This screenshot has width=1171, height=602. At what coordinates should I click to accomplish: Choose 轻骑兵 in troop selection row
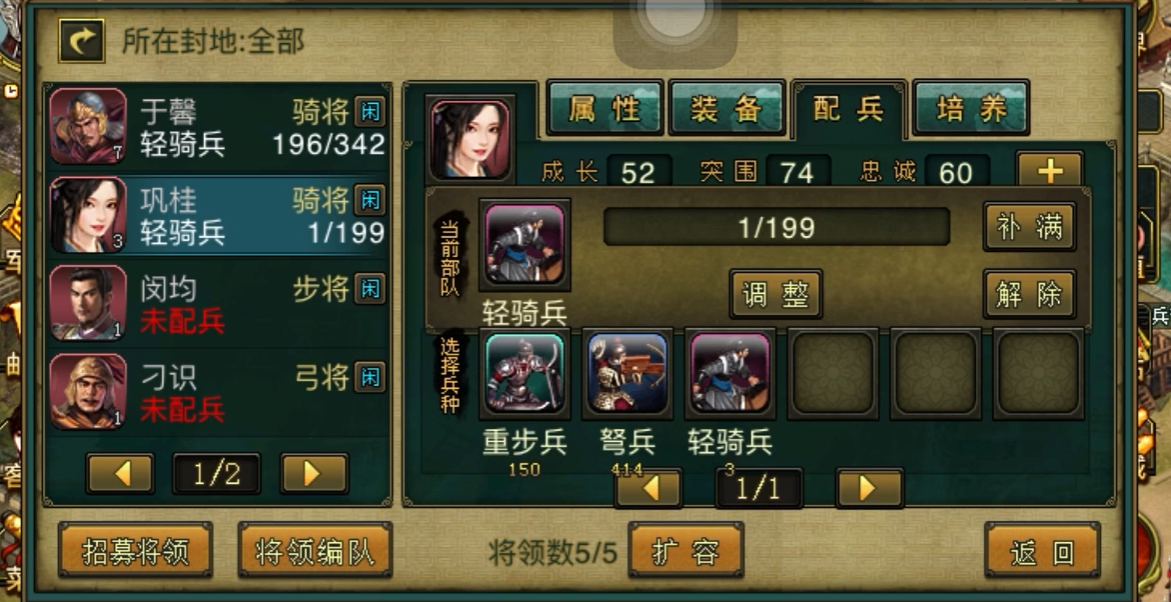[730, 373]
